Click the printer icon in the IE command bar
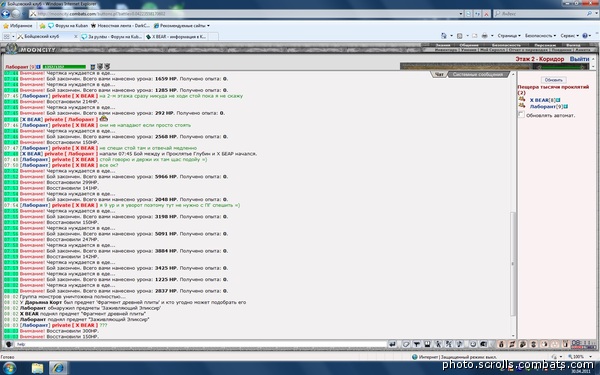This screenshot has width=600, height=375. pos(484,36)
